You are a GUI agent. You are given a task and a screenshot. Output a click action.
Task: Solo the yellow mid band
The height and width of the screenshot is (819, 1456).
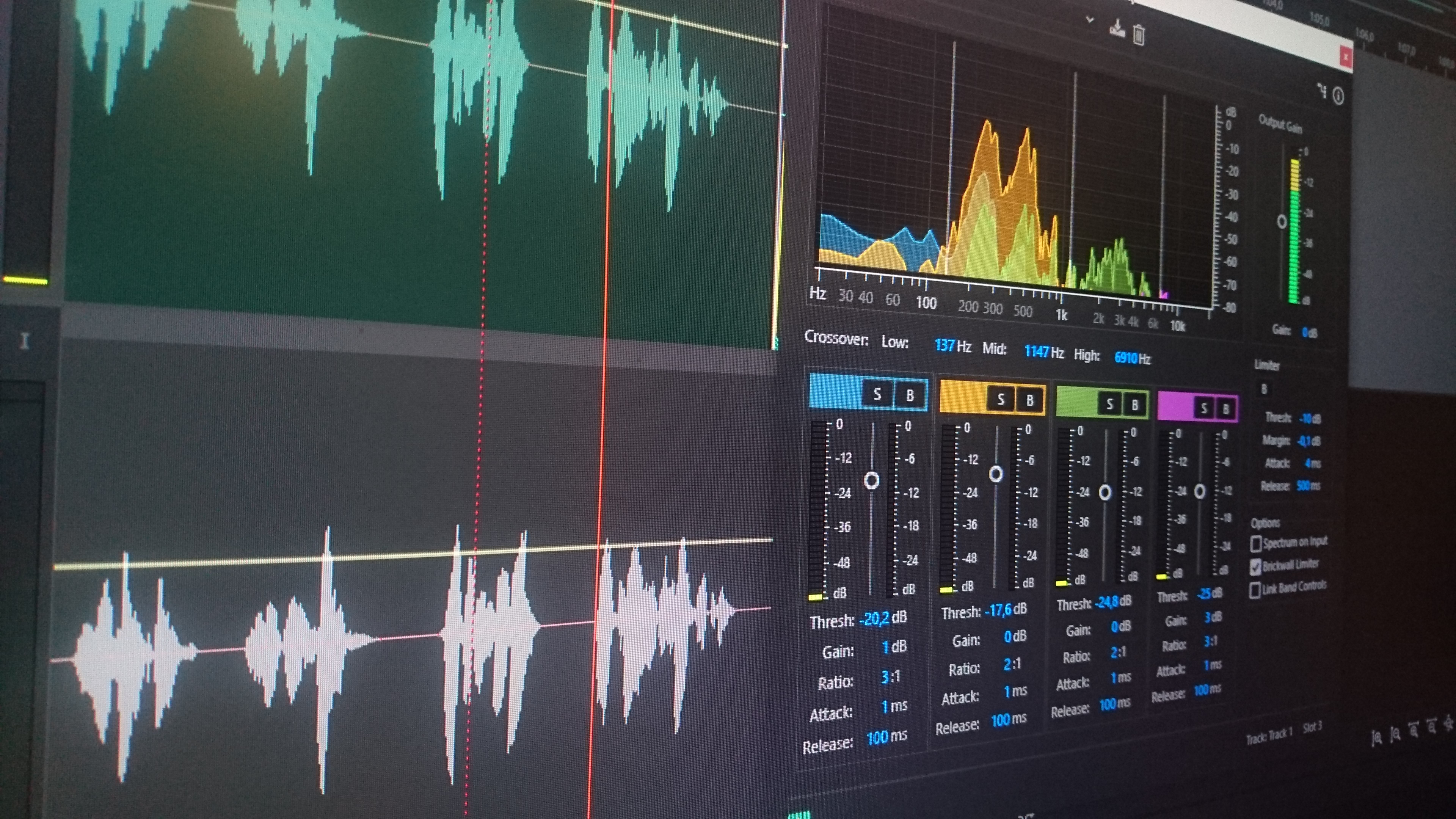tap(1001, 400)
